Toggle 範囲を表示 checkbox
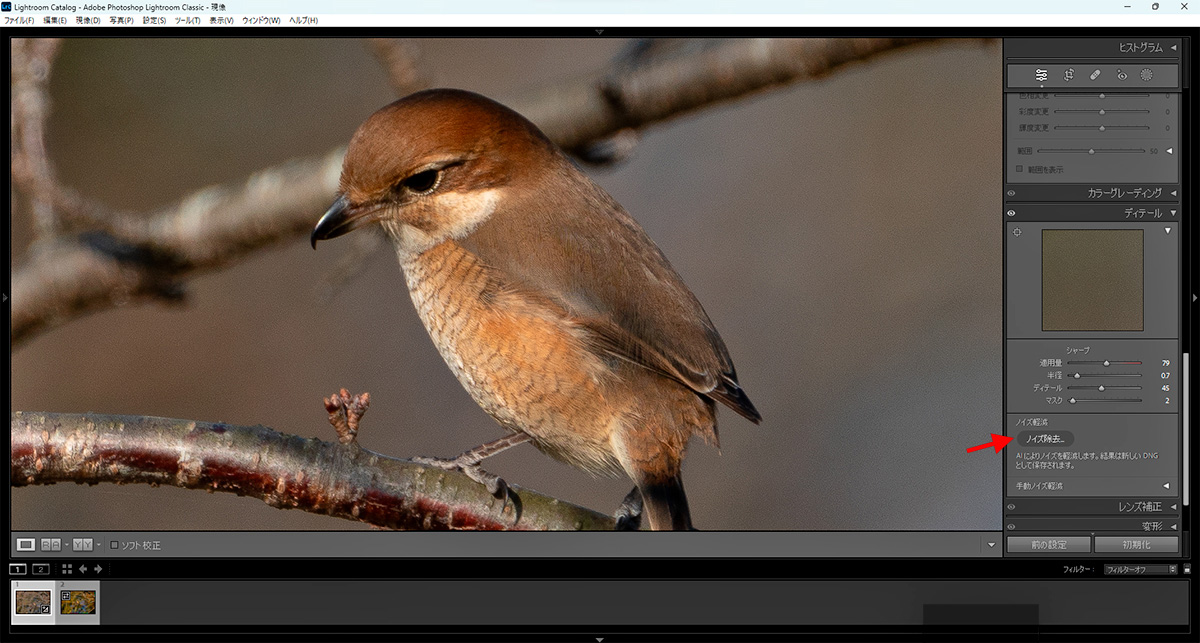 (1020, 169)
